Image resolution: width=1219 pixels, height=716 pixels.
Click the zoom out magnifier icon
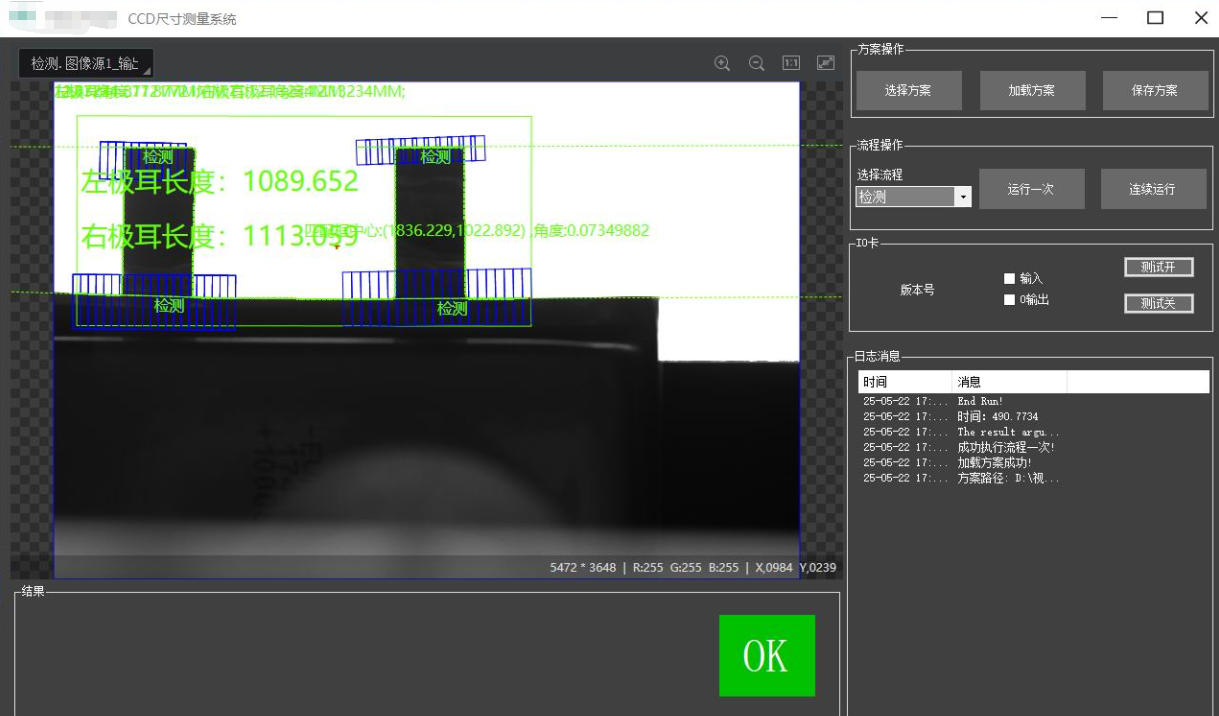757,63
